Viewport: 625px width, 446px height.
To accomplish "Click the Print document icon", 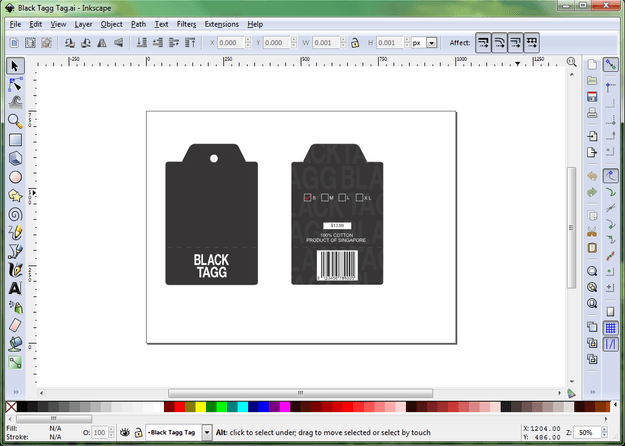I will point(592,113).
